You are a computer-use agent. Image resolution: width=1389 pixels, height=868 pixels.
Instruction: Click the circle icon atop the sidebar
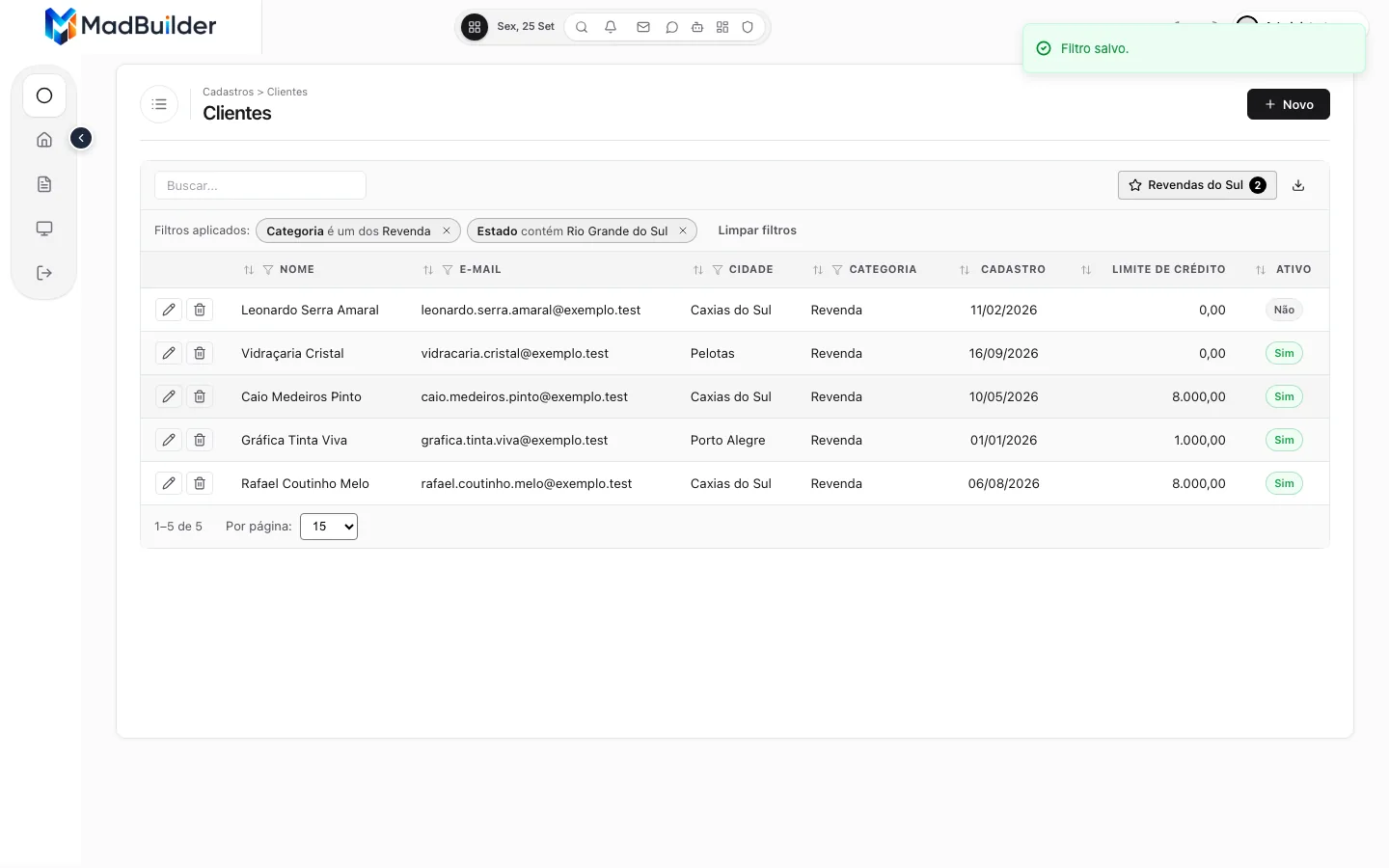44,95
